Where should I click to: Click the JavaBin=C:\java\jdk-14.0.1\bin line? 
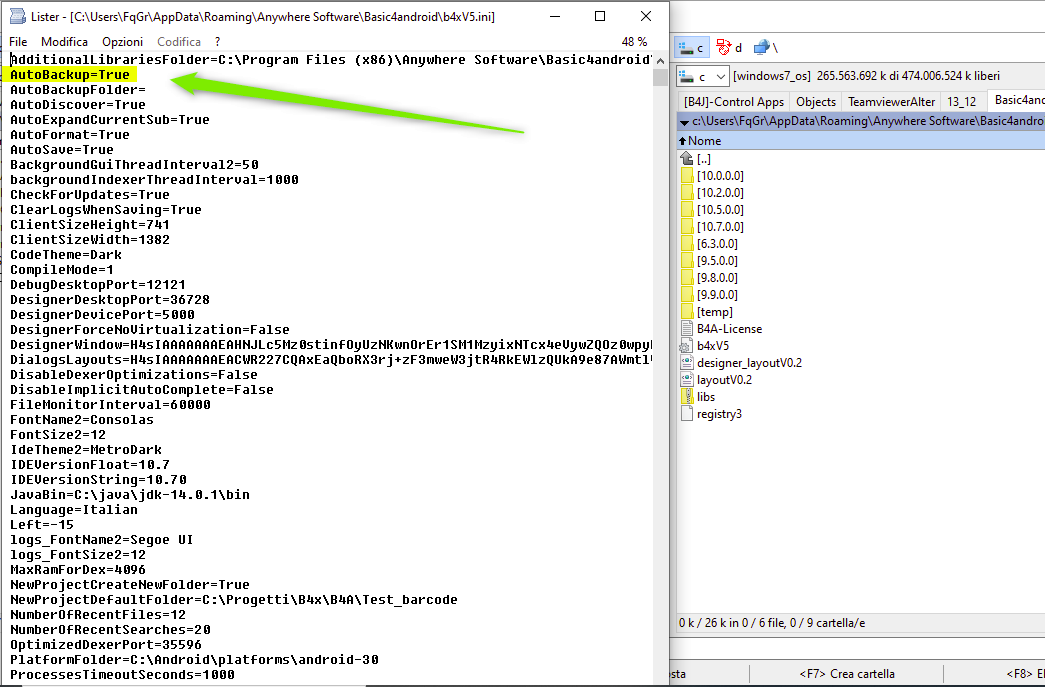(x=130, y=495)
